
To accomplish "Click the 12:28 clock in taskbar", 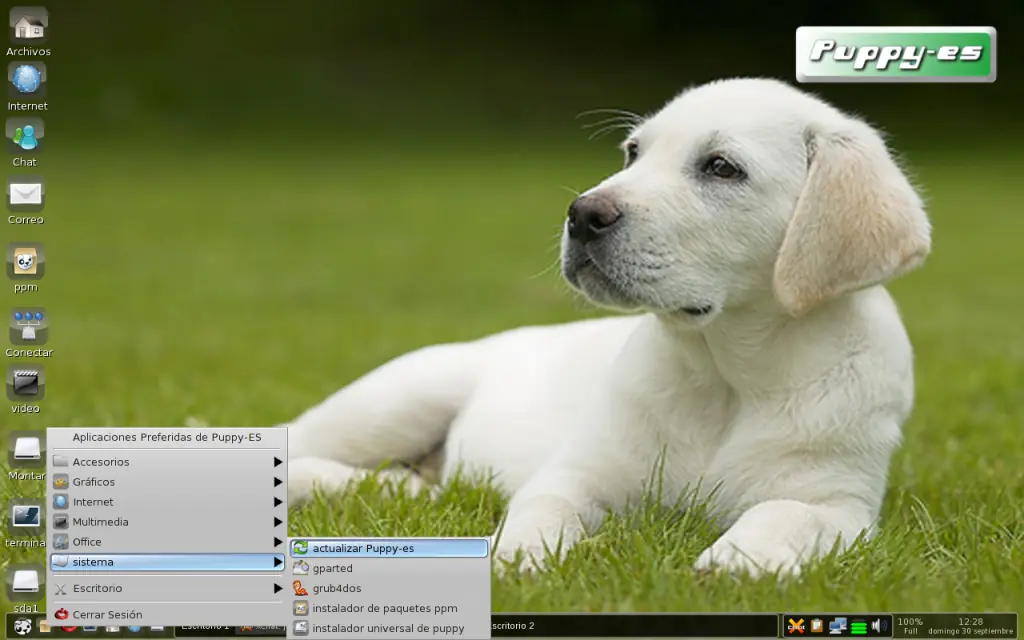I will click(970, 622).
